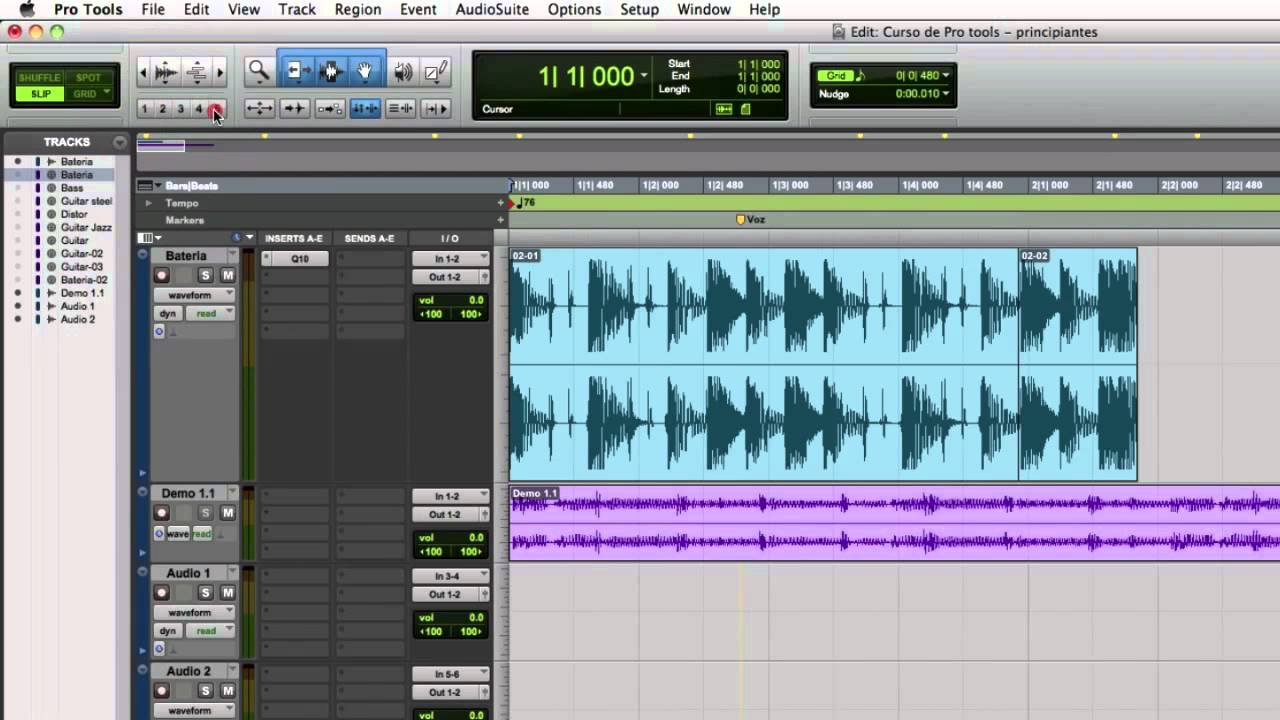Toggle Link Timeline and Edit Selection
The width and height of the screenshot is (1280, 720).
pos(365,108)
